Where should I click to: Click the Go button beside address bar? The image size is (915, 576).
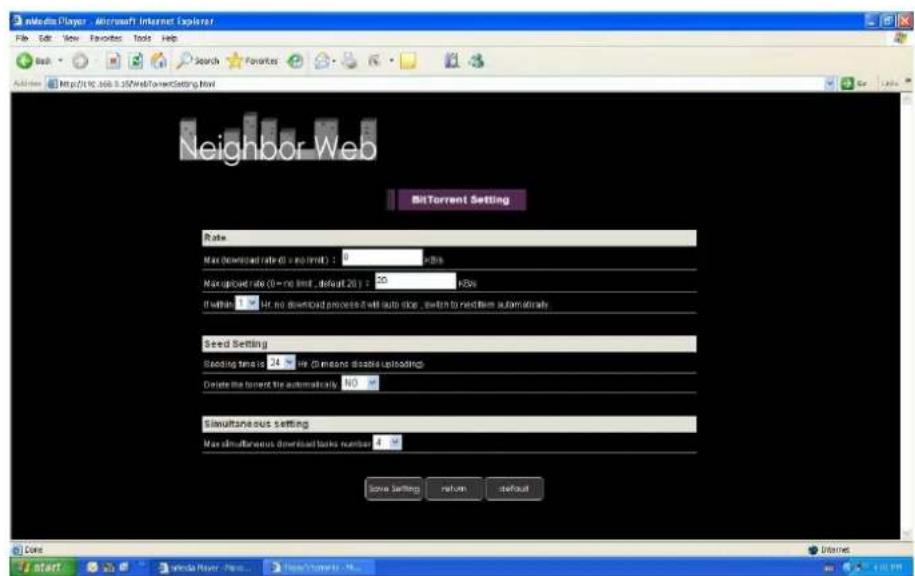pos(853,83)
